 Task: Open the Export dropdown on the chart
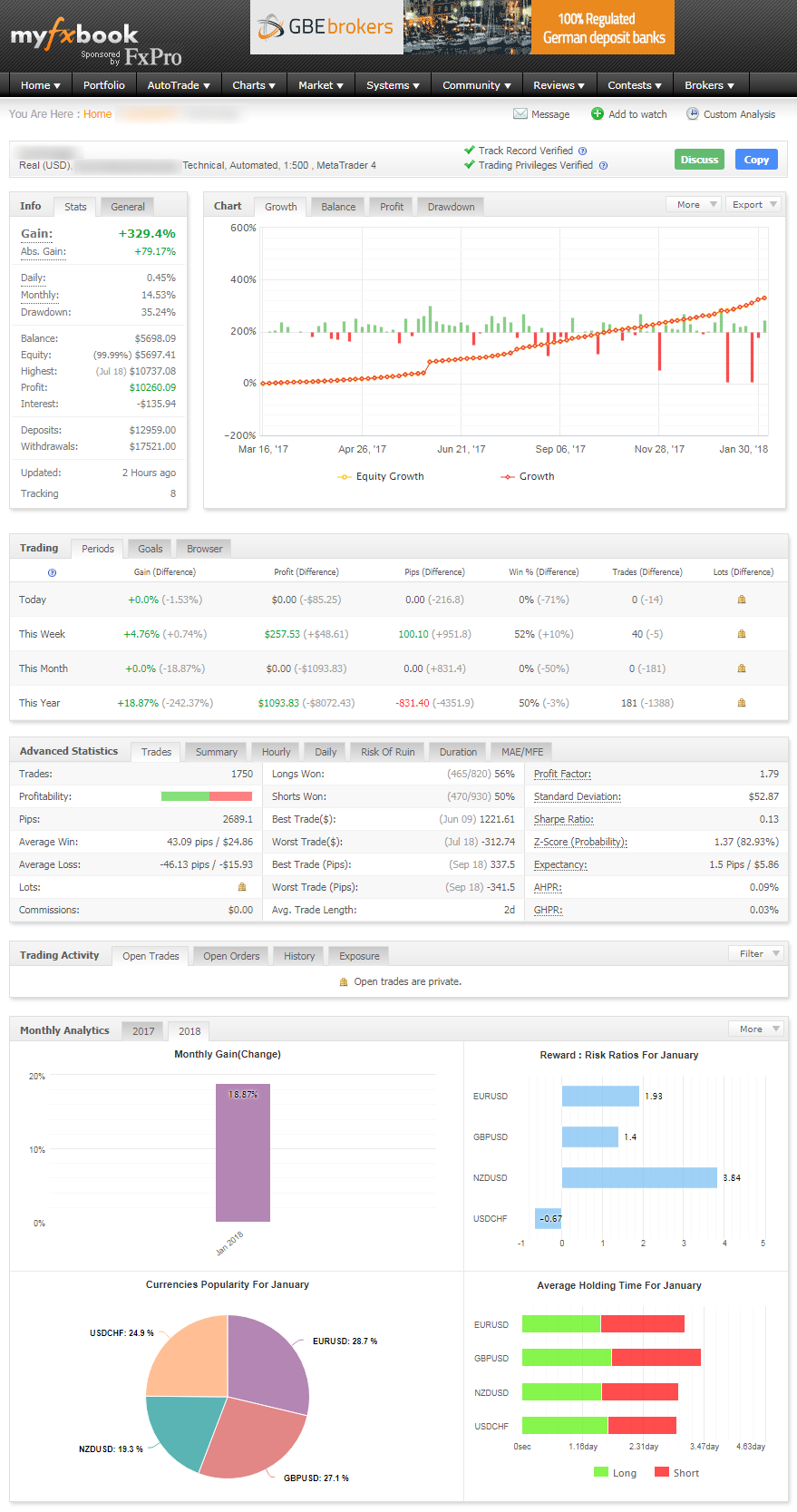753,205
